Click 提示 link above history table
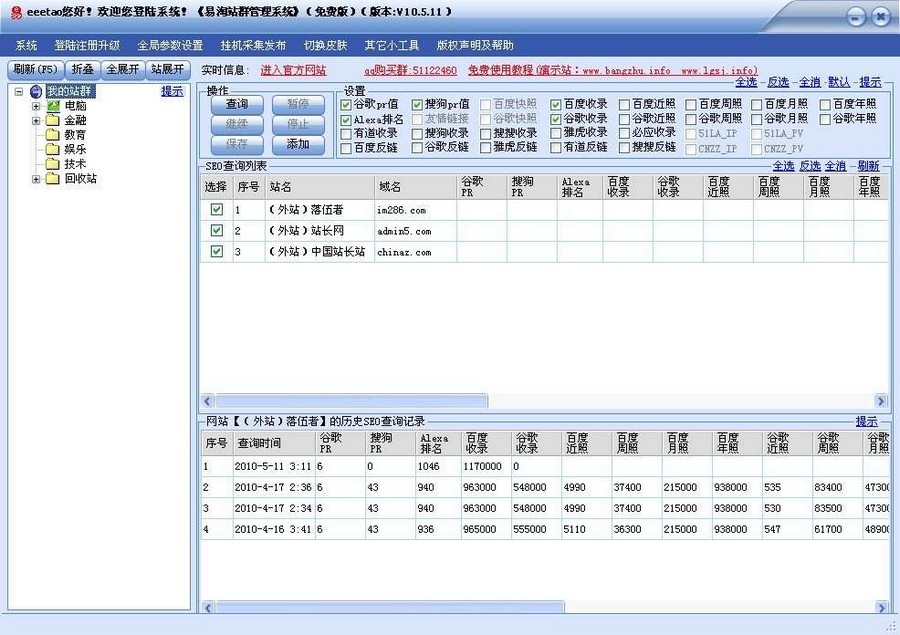This screenshot has width=900, height=635. (867, 421)
